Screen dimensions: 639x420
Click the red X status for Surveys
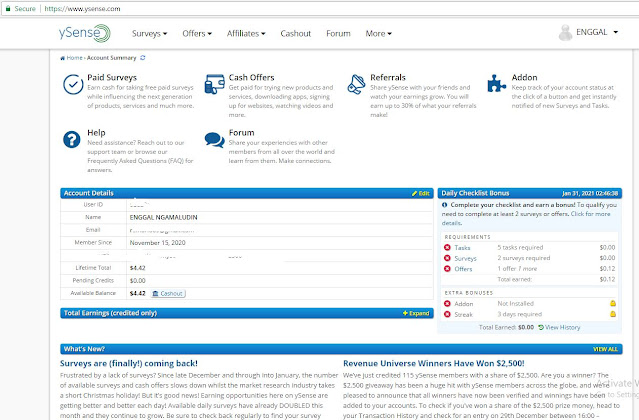pyautogui.click(x=447, y=258)
